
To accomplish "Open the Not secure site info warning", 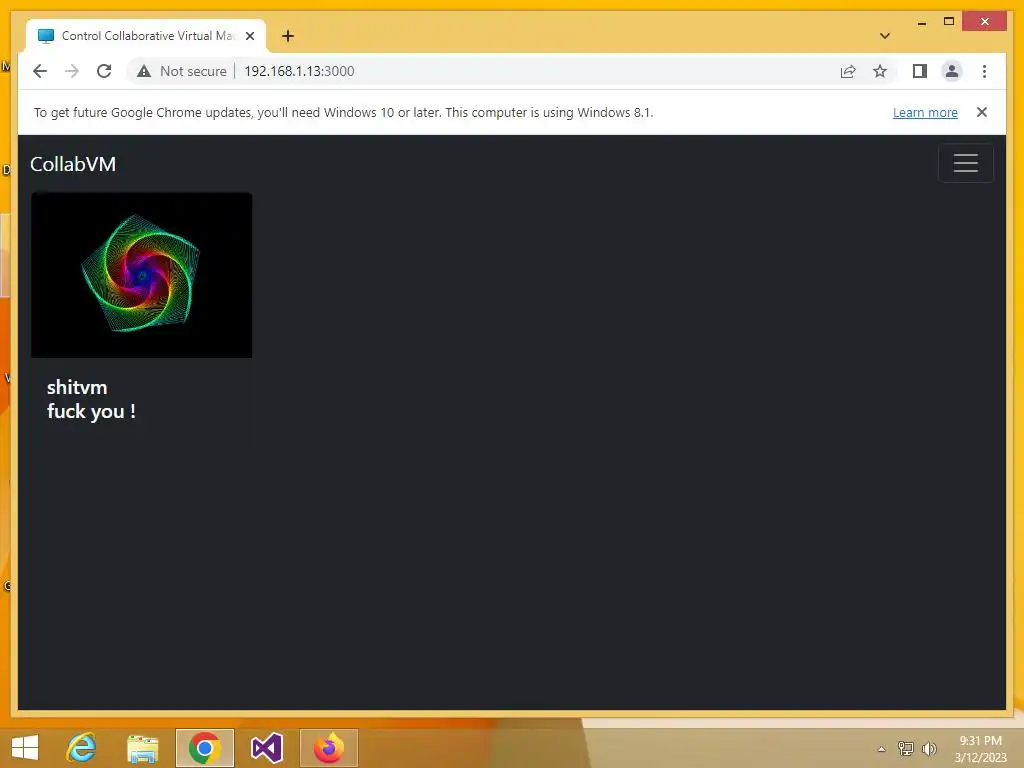I will point(182,71).
